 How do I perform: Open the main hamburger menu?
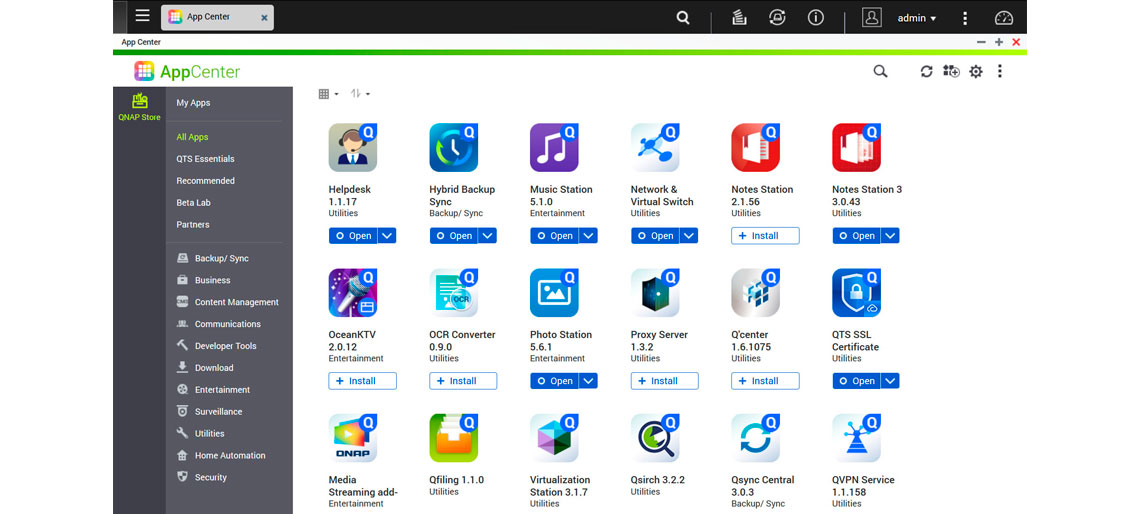(x=142, y=16)
